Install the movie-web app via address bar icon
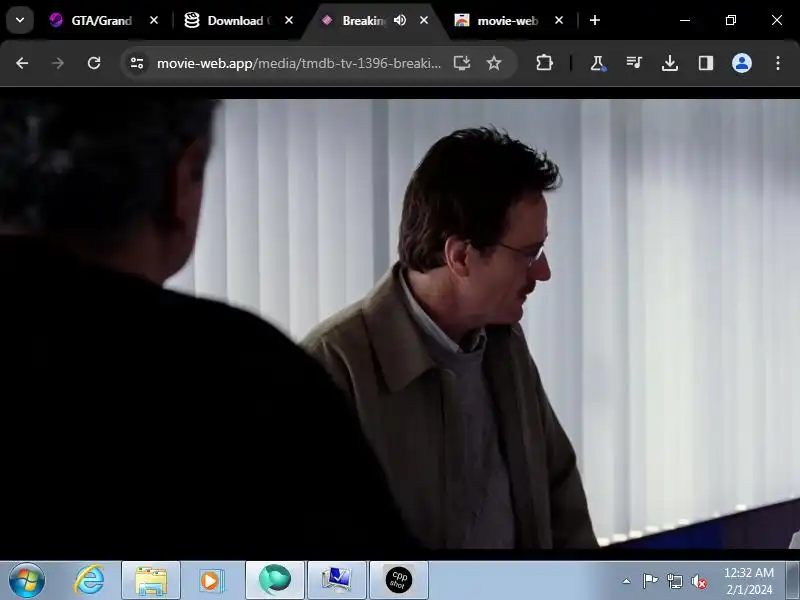This screenshot has height=600, width=800. coord(462,63)
